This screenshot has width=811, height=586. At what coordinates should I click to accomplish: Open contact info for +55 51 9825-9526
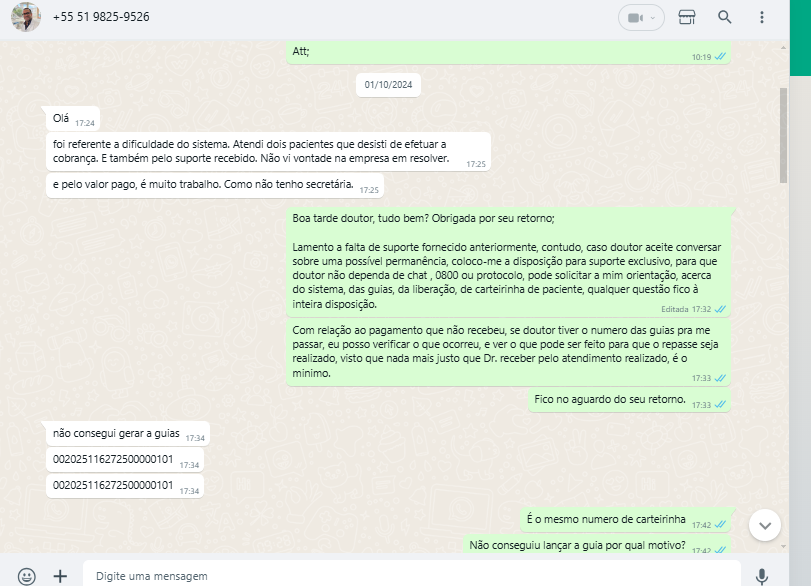101,17
